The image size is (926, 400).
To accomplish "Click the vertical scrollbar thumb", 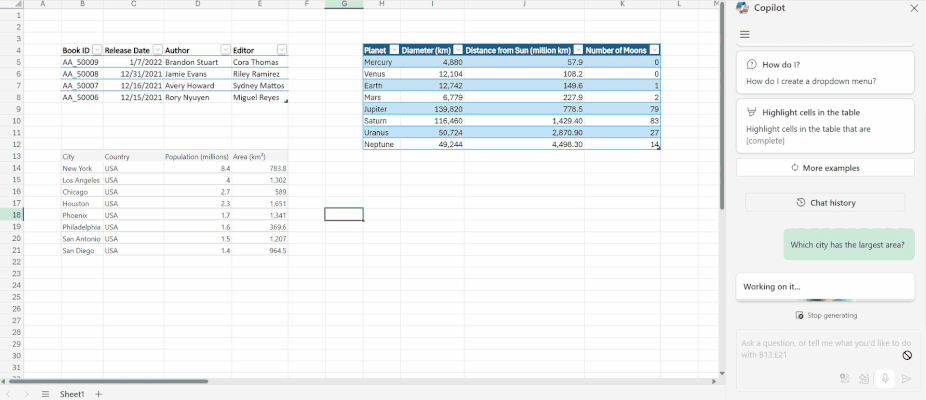I will coord(722,106).
